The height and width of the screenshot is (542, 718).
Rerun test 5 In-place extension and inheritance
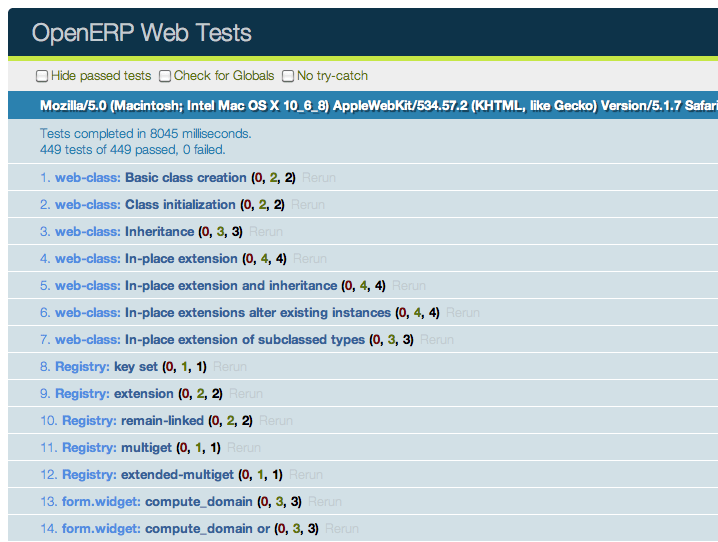[x=409, y=286]
